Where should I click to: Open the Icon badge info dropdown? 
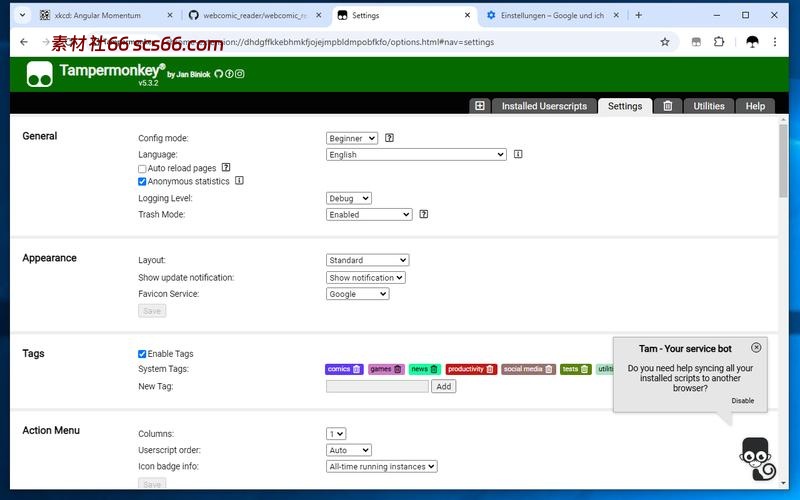382,466
